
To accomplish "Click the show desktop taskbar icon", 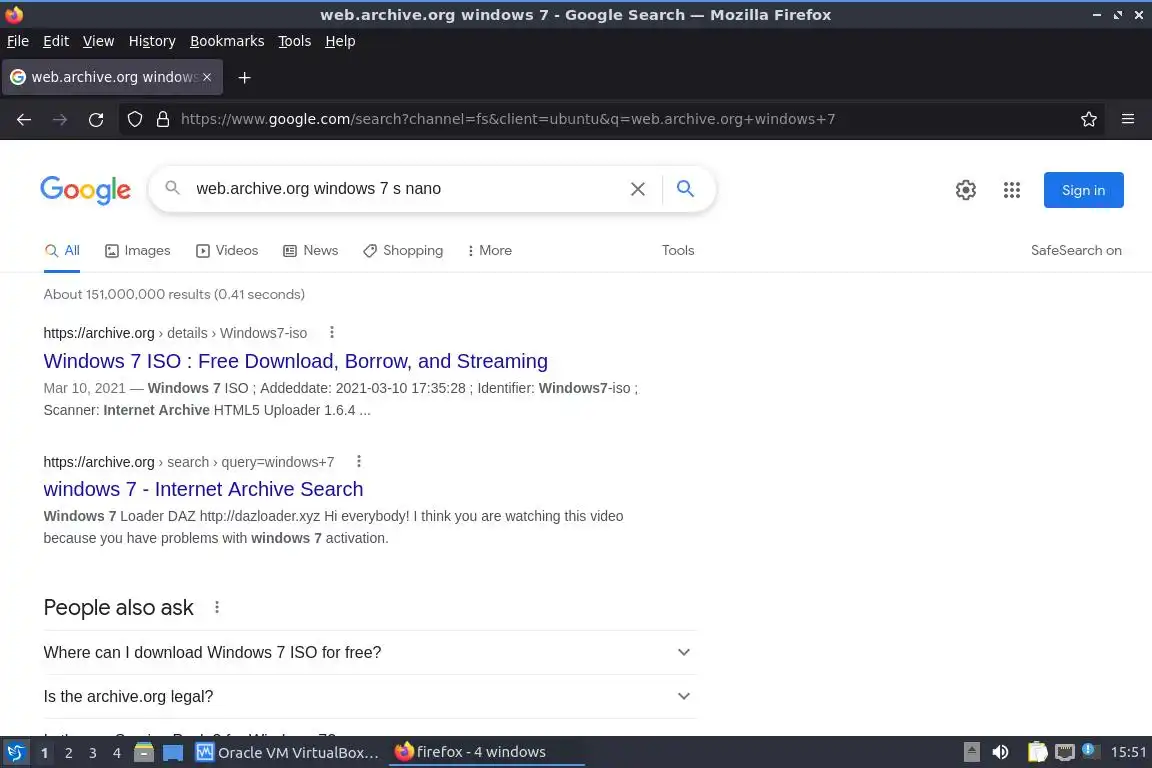I will click(x=173, y=753).
